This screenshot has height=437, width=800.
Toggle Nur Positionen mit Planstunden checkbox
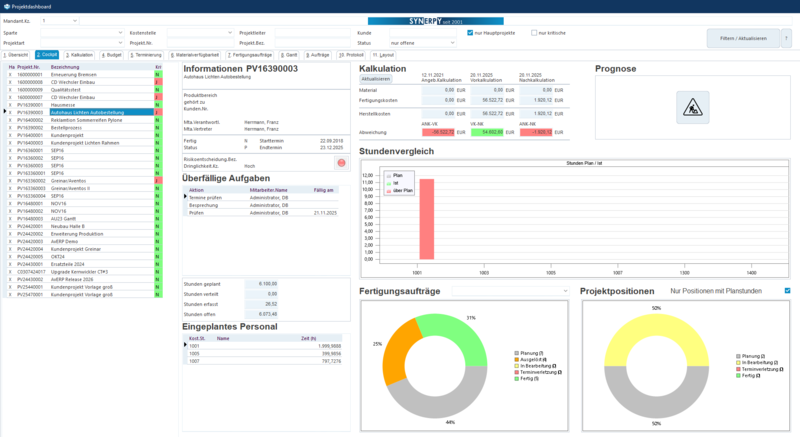788,291
